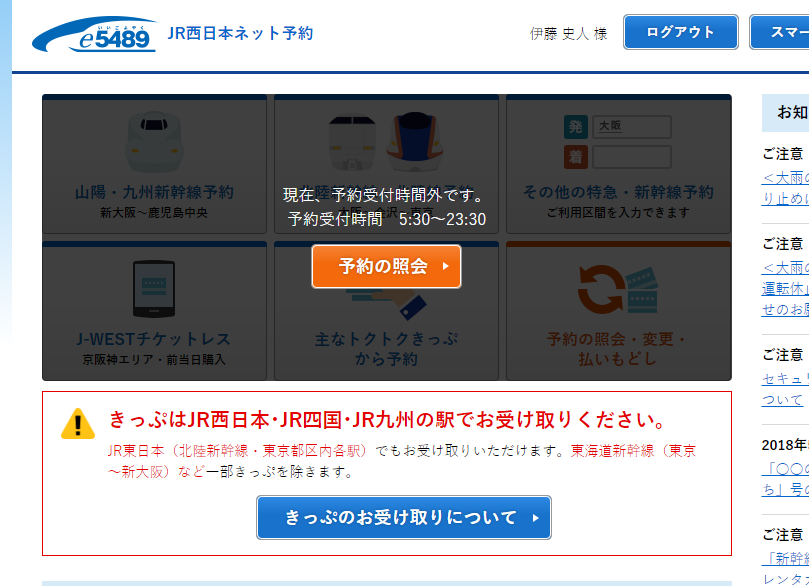Click the Sanyo-Kyushu shinkansen train icon
Viewport: 809px width, 586px height.
(154, 142)
